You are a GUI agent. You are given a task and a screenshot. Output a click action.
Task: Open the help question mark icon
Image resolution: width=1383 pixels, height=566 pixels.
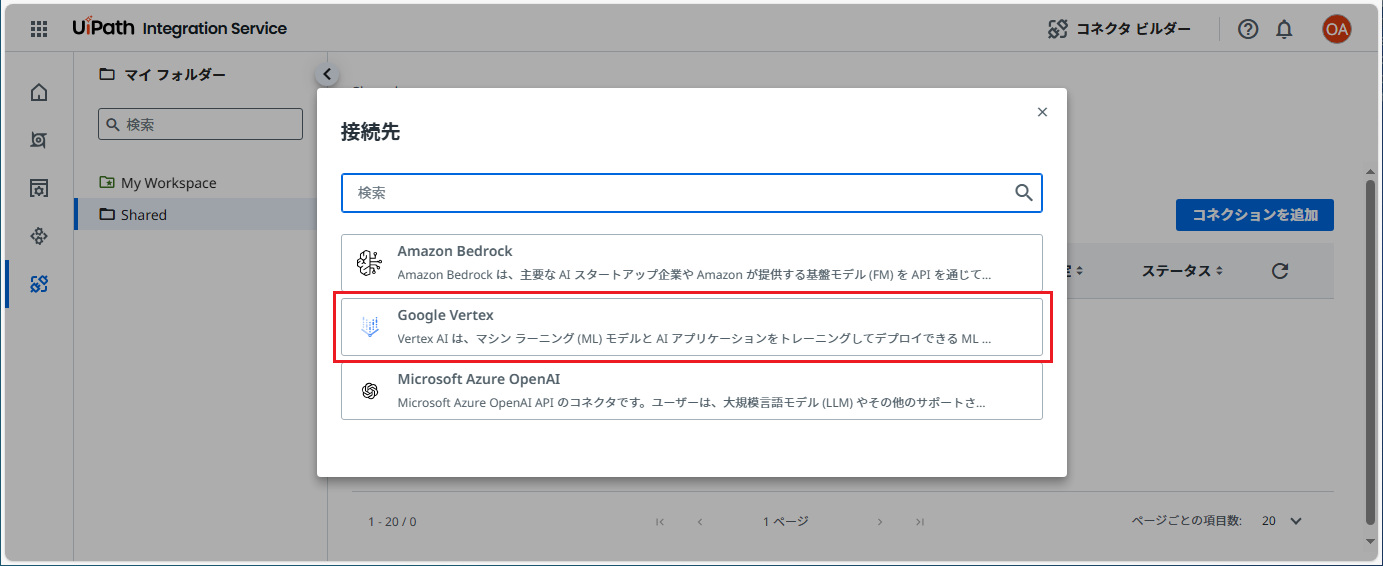(x=1248, y=29)
